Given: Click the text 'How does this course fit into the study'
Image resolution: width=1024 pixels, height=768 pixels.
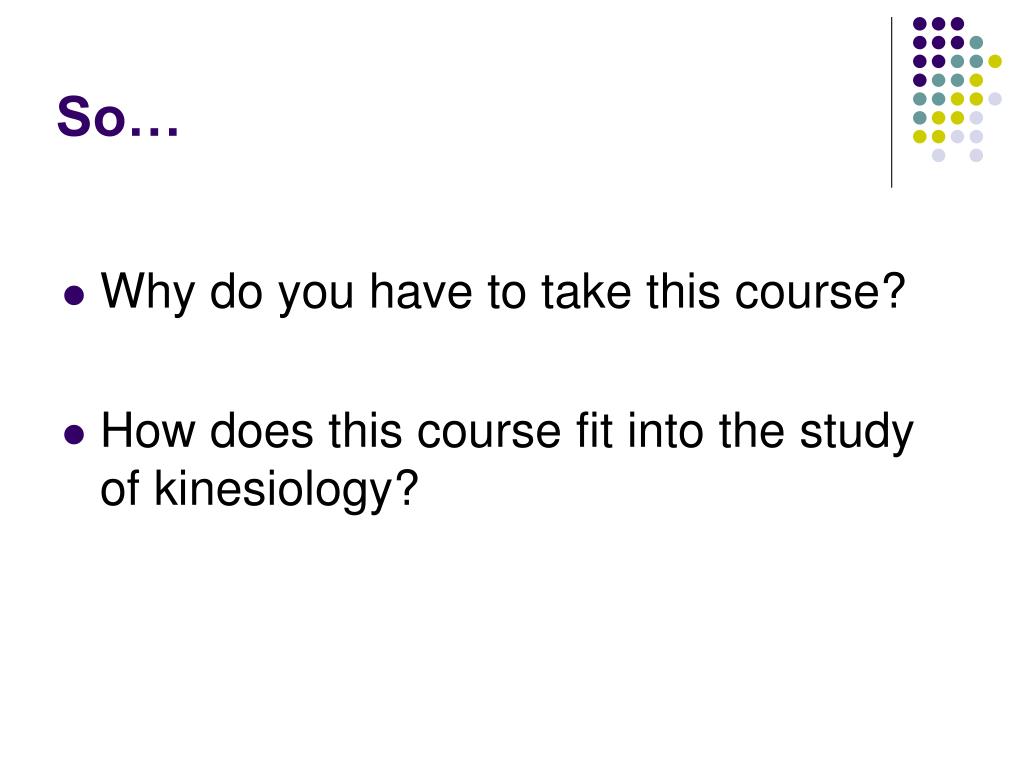Looking at the screenshot, I should pyautogui.click(x=507, y=432).
